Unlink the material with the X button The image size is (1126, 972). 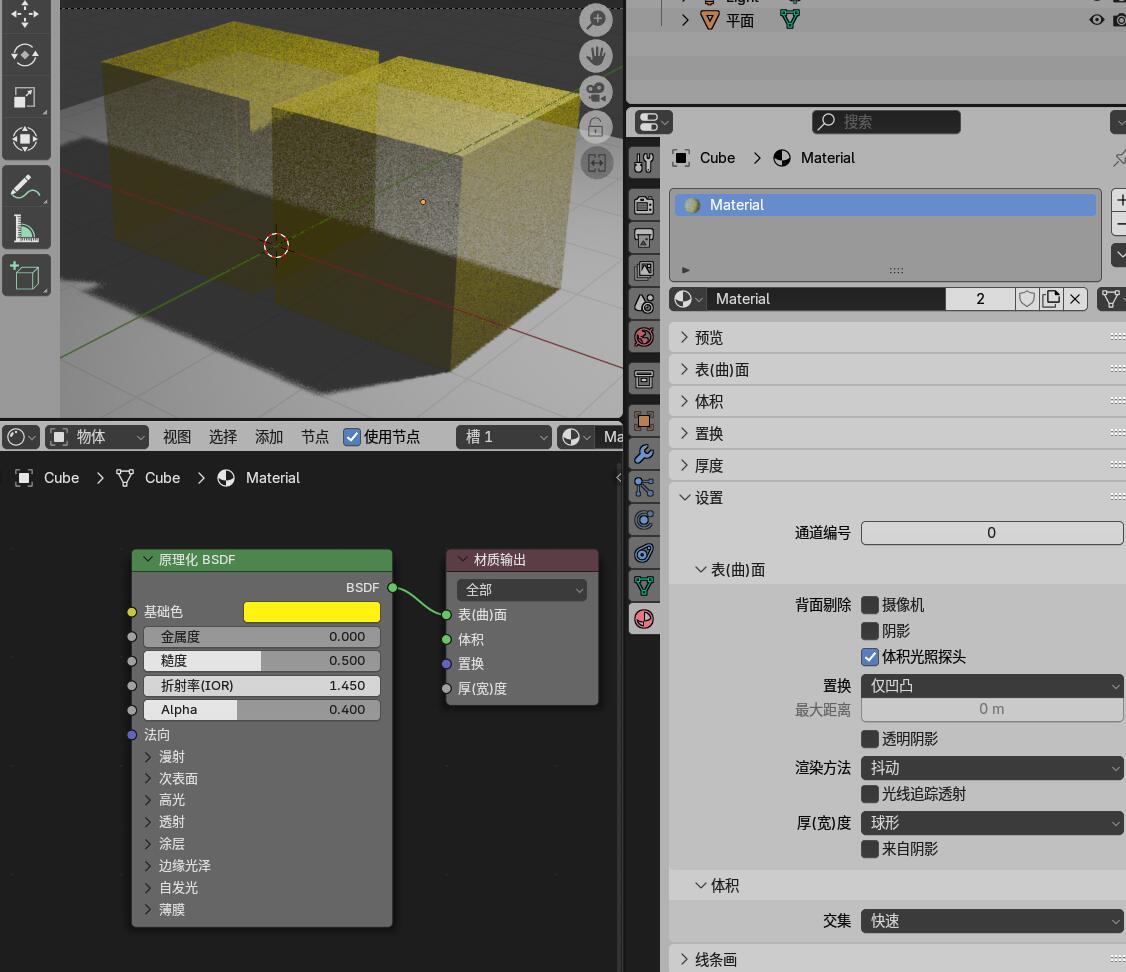(1075, 298)
